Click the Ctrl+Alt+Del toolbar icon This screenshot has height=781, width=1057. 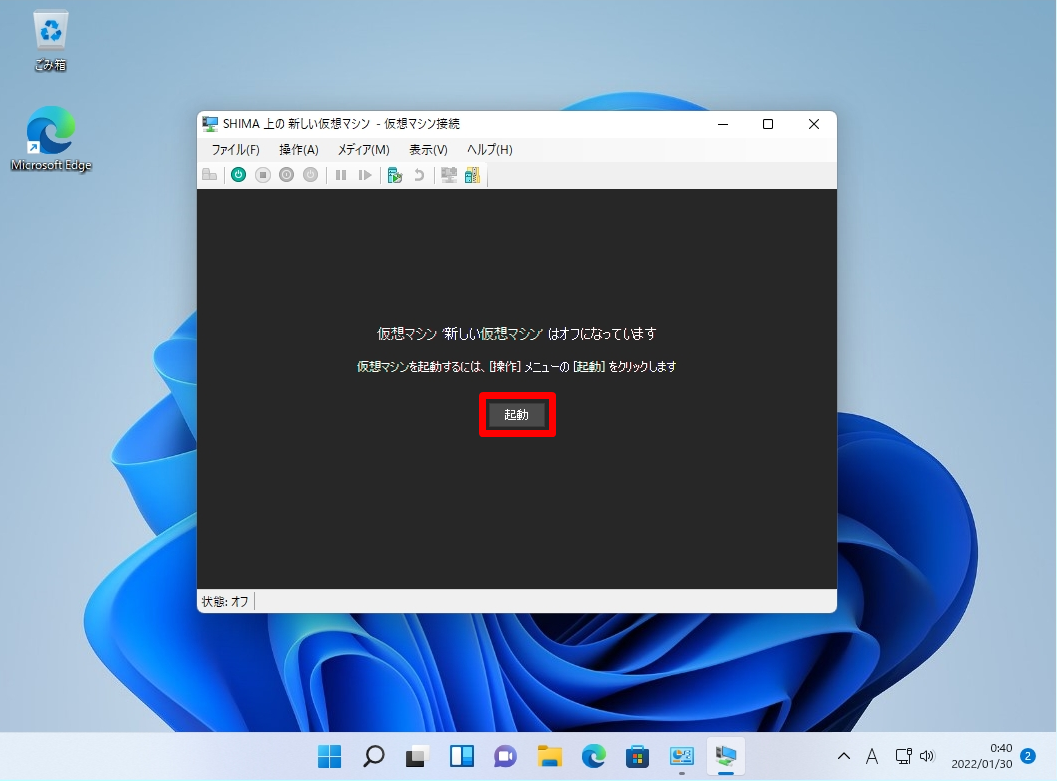click(210, 175)
